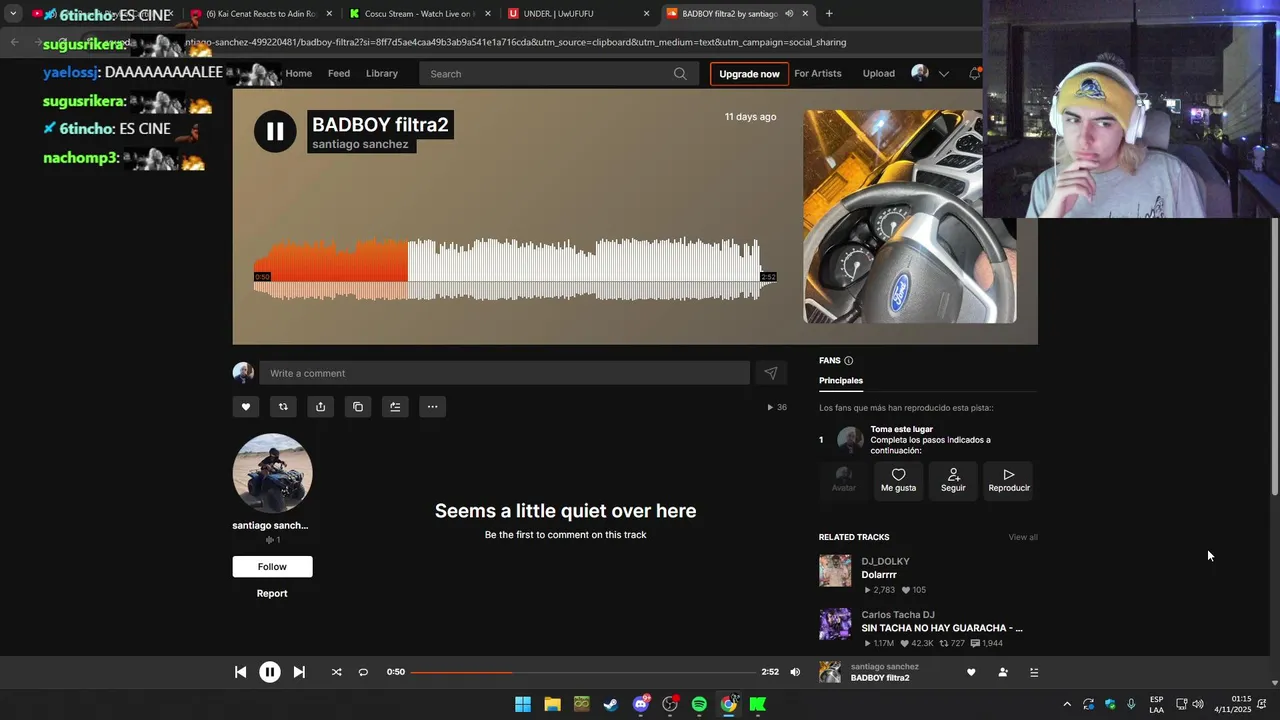Report the track via Report link
1280x720 pixels.
click(272, 593)
